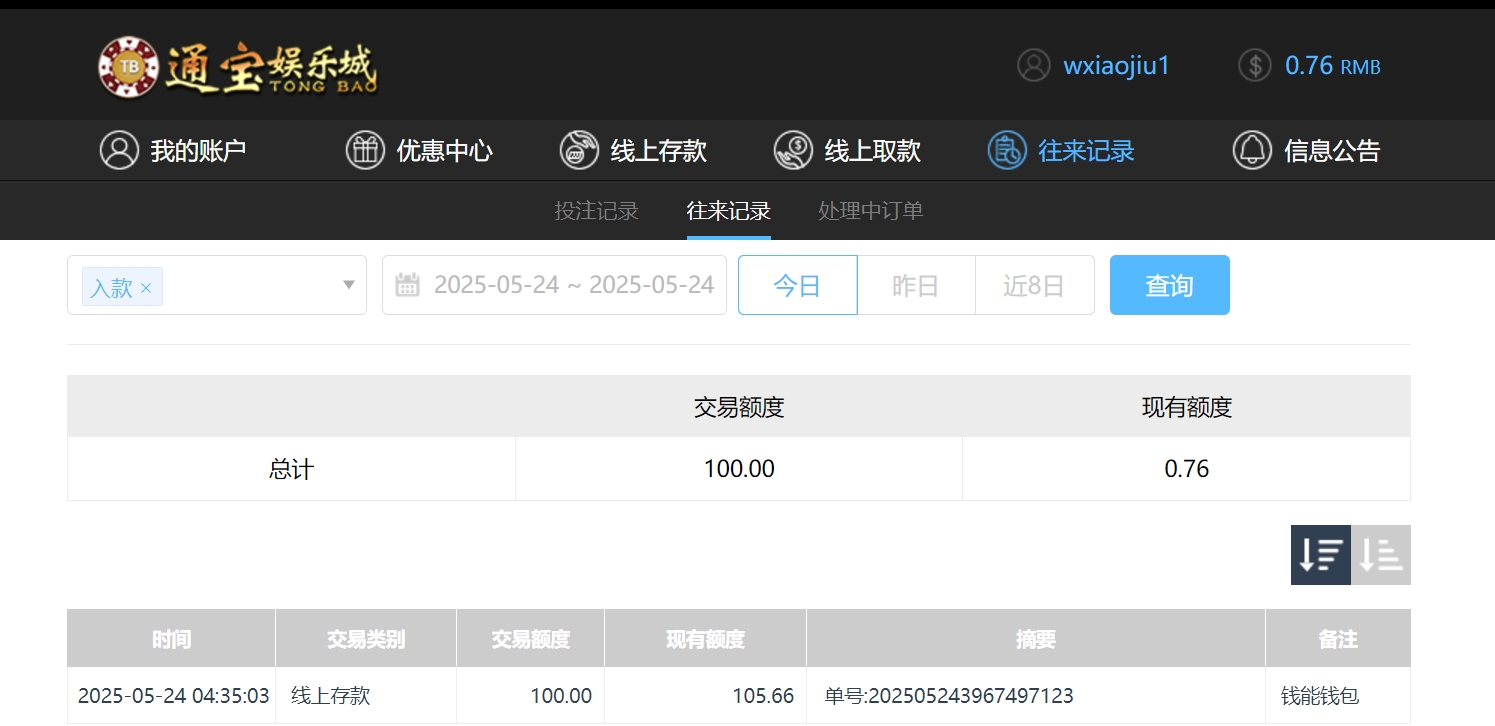Image resolution: width=1495 pixels, height=726 pixels.
Task: Remove the 入款 filter tag
Action: 146,289
